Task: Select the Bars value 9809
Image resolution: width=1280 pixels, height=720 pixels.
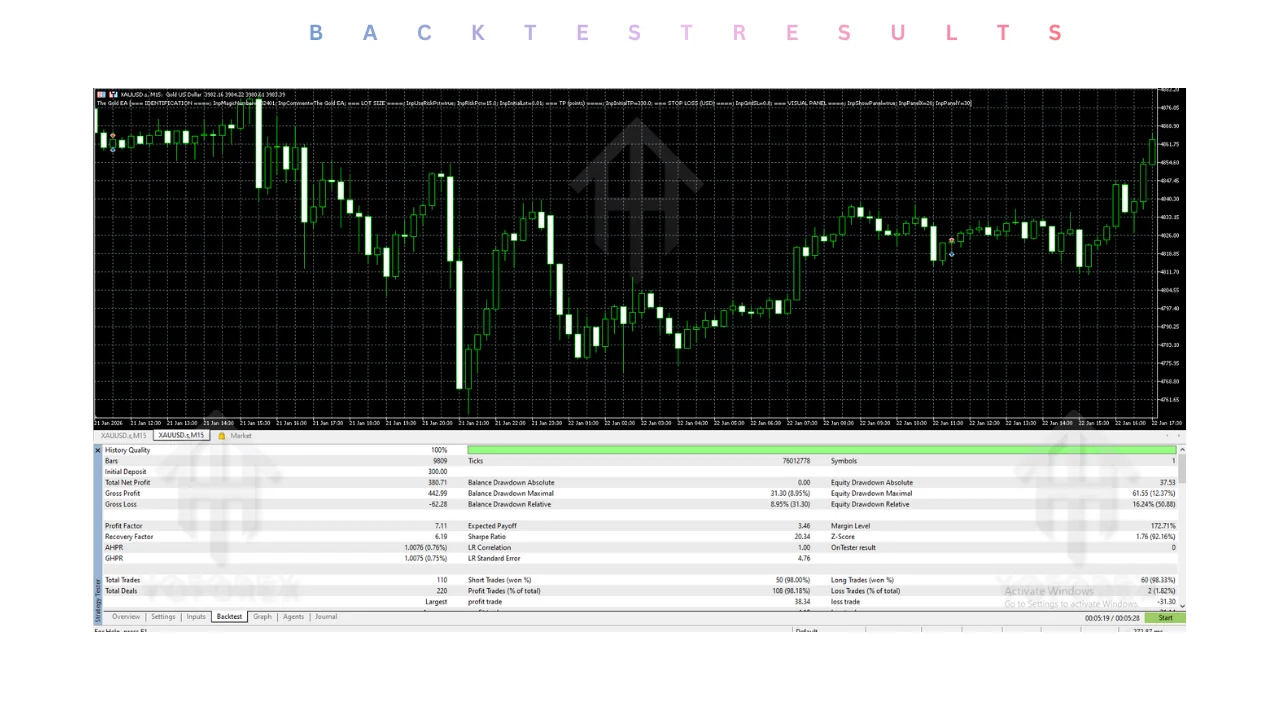Action: pyautogui.click(x=440, y=461)
